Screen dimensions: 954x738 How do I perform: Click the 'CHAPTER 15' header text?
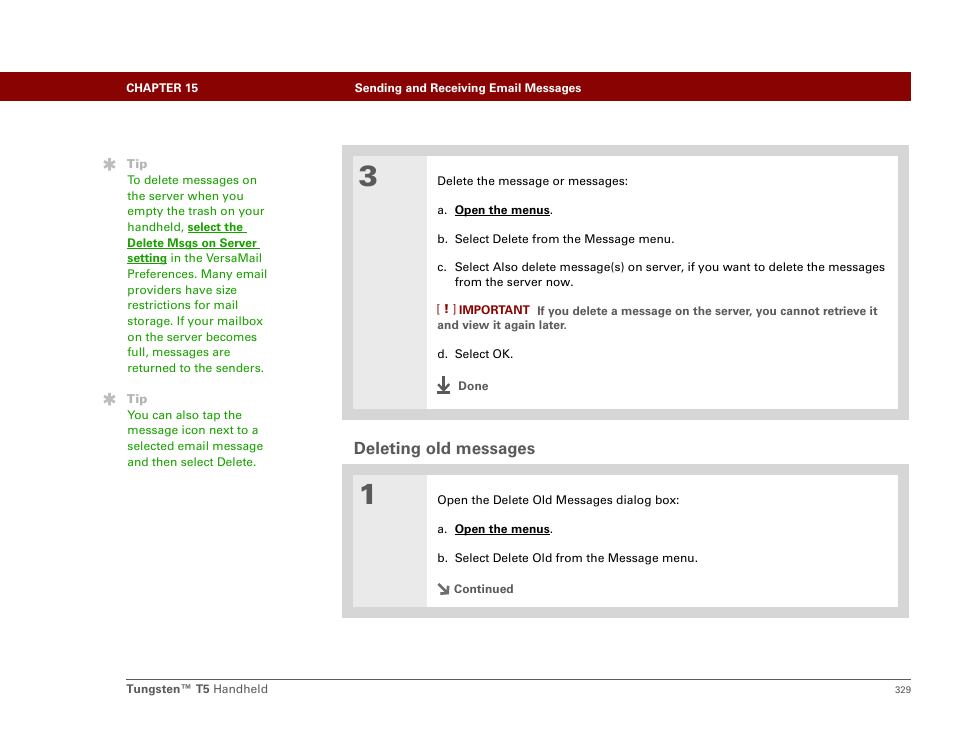[162, 88]
